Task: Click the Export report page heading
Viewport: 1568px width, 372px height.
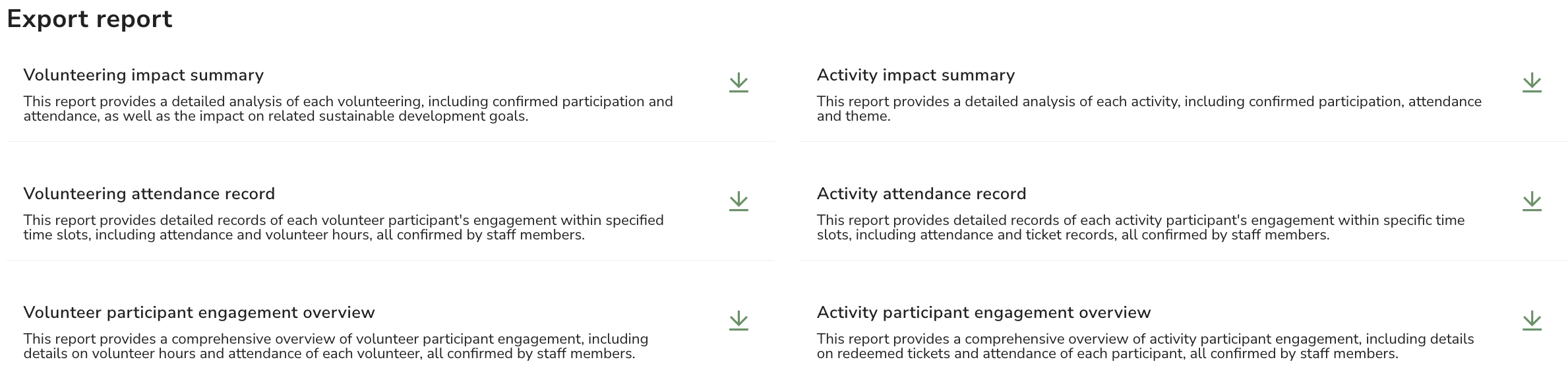Action: coord(90,19)
